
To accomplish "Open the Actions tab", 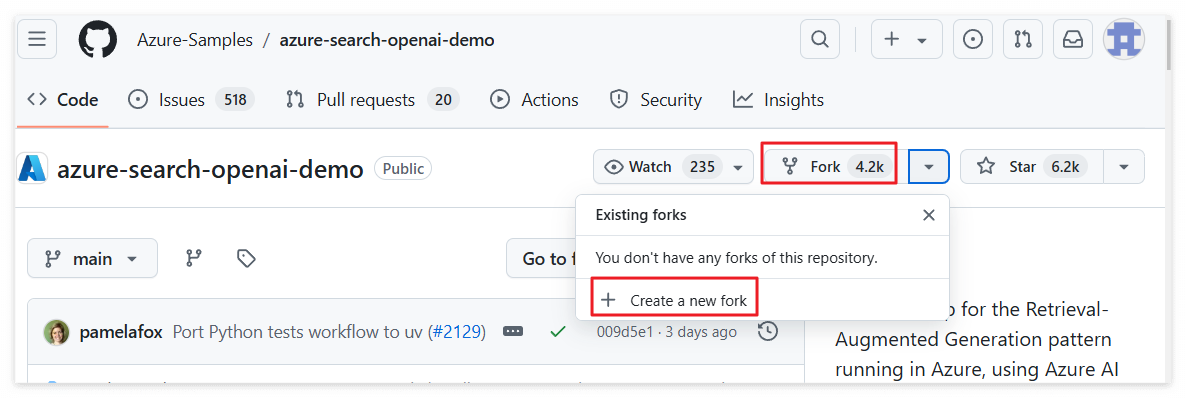I will pyautogui.click(x=534, y=100).
